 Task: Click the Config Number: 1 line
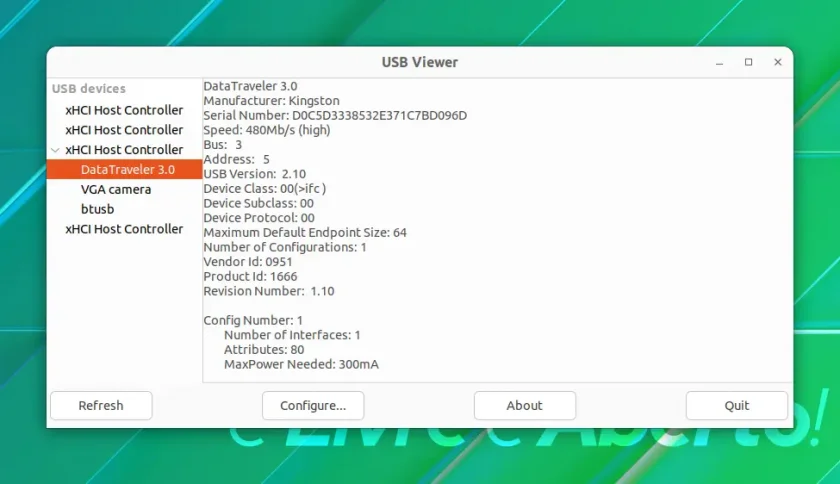[253, 321]
